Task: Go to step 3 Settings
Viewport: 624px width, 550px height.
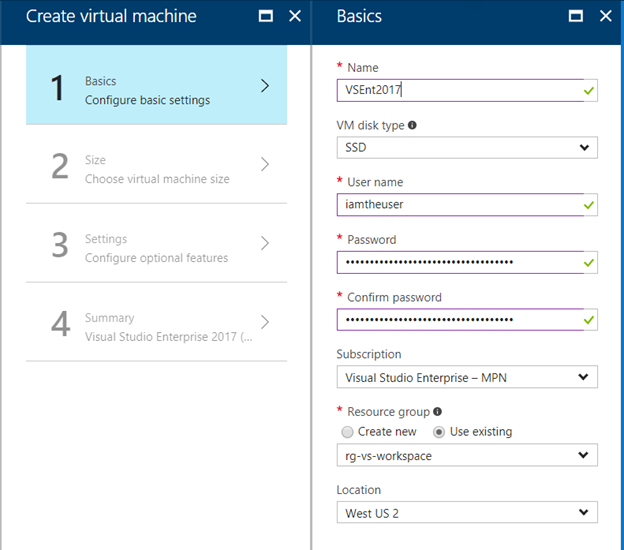Action: [x=156, y=247]
